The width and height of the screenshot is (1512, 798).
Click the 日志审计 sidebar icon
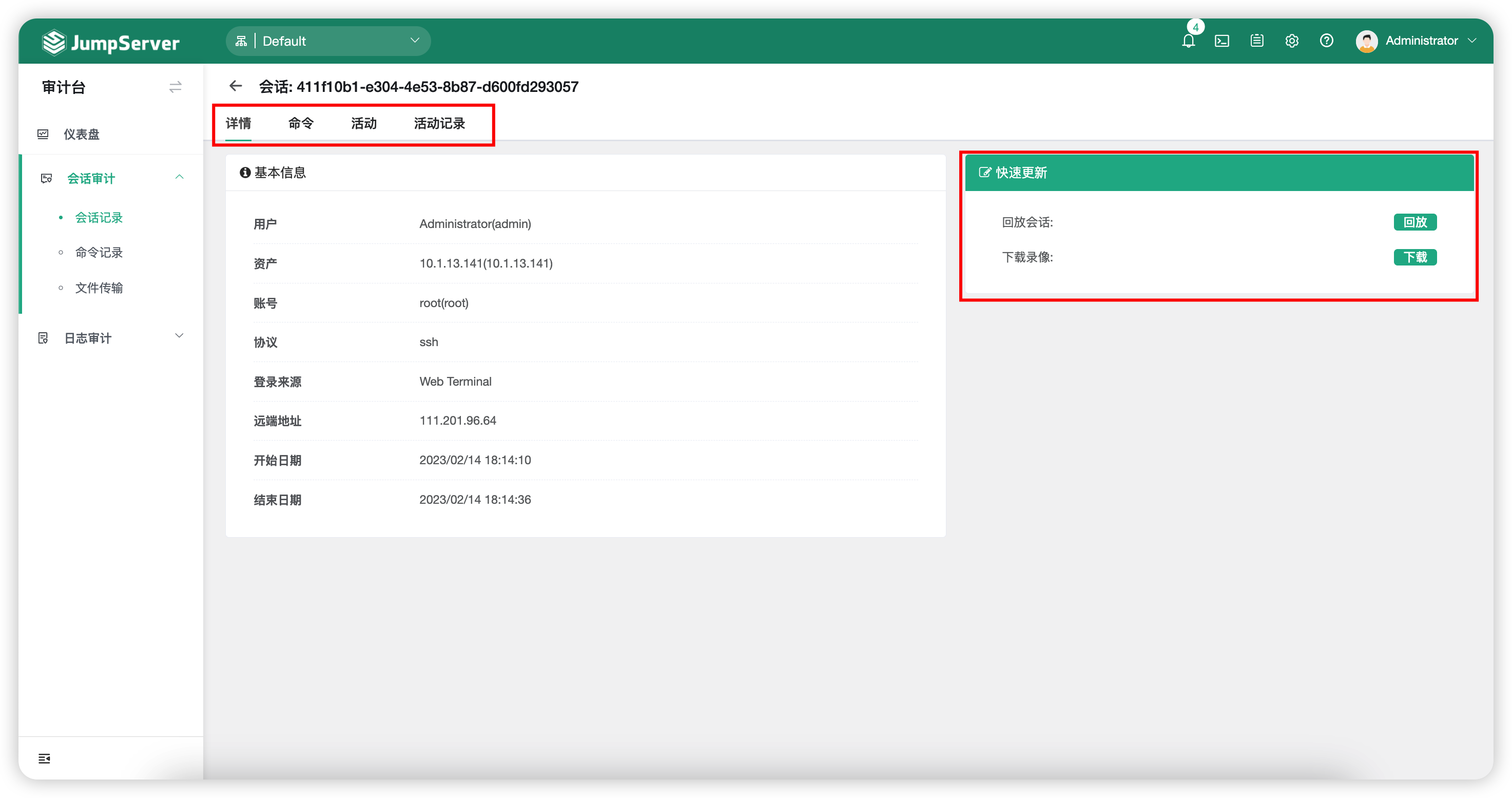pos(43,338)
